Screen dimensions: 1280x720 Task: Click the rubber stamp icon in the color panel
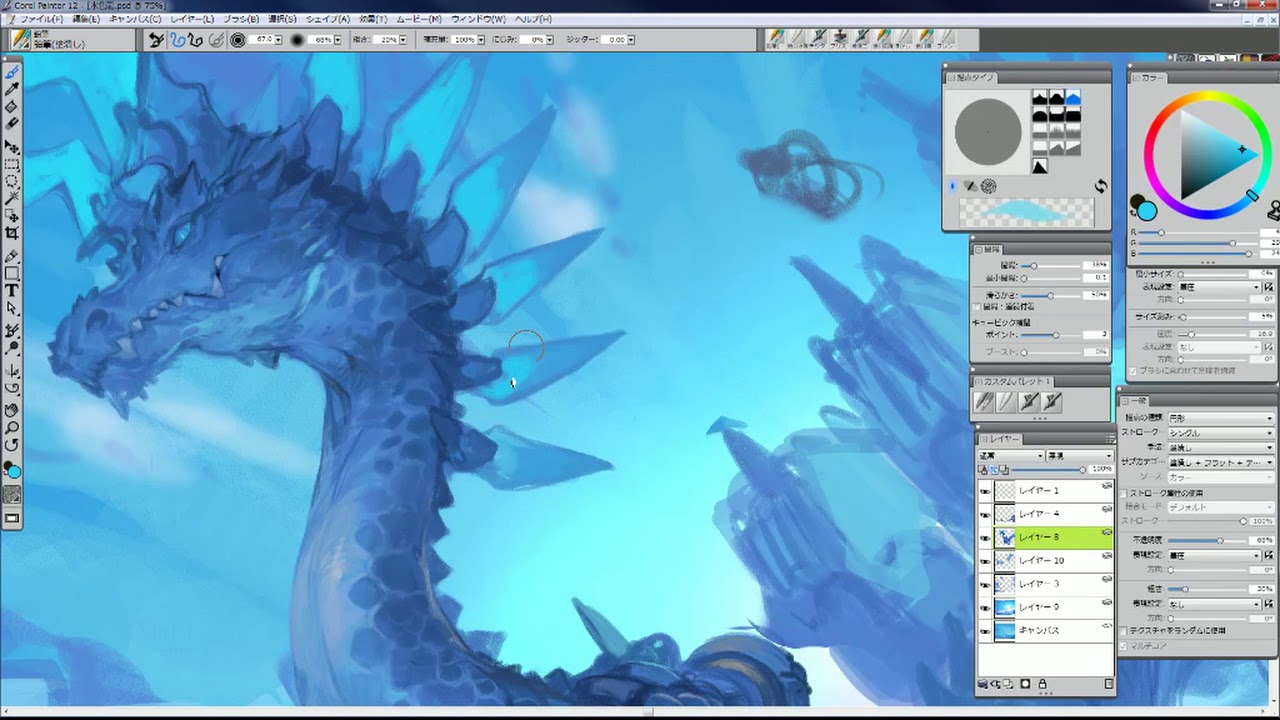1273,211
